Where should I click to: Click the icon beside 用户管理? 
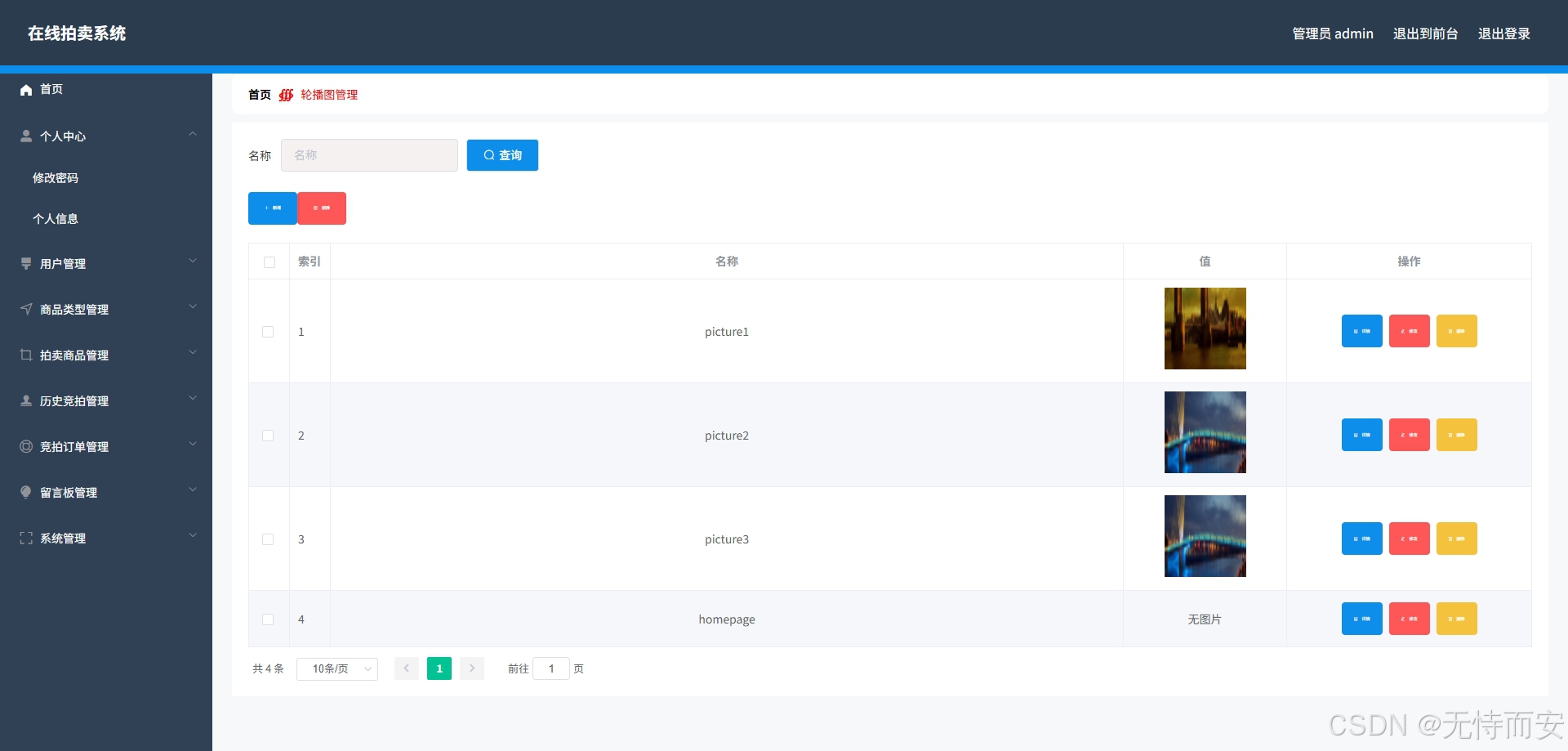[x=26, y=263]
